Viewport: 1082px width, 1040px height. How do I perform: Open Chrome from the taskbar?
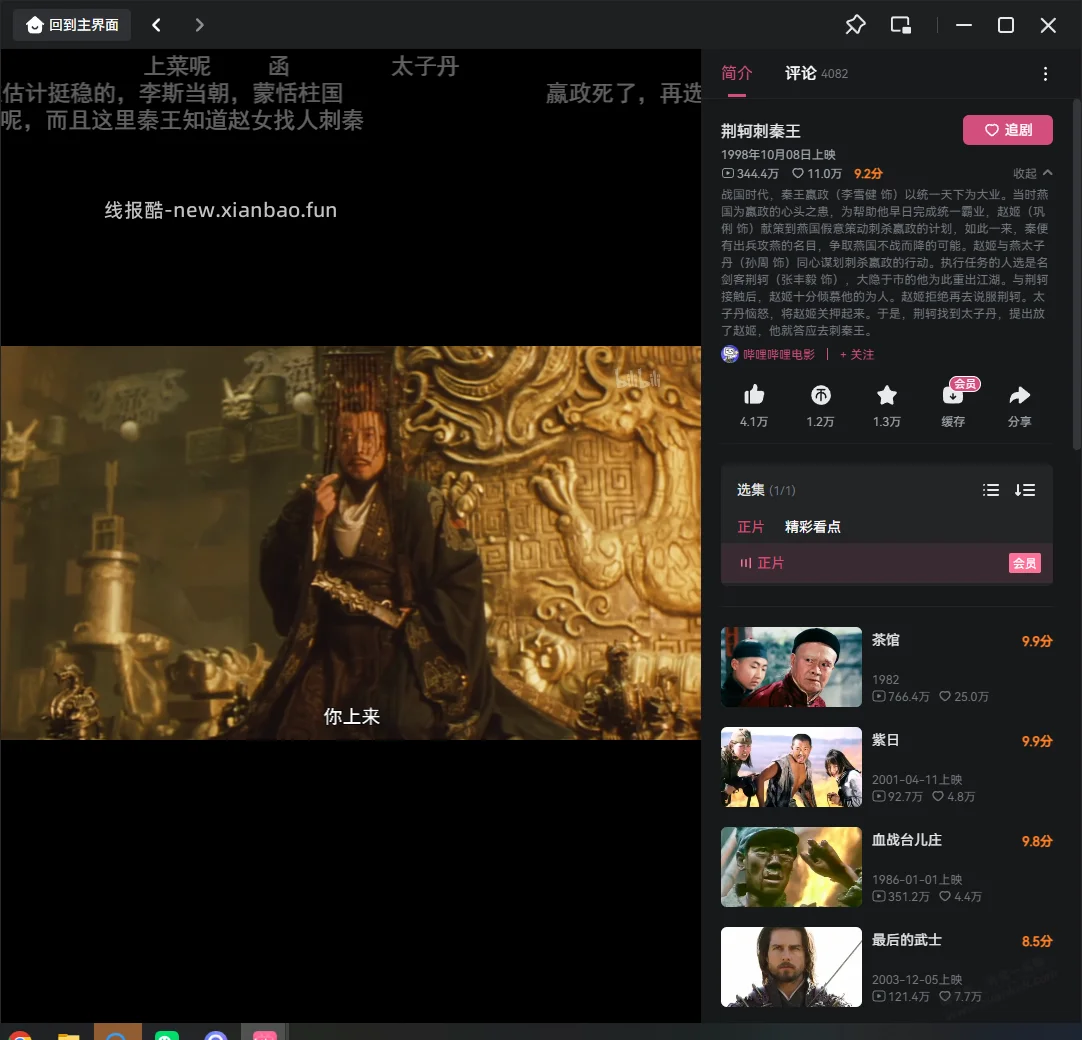coord(21,1034)
